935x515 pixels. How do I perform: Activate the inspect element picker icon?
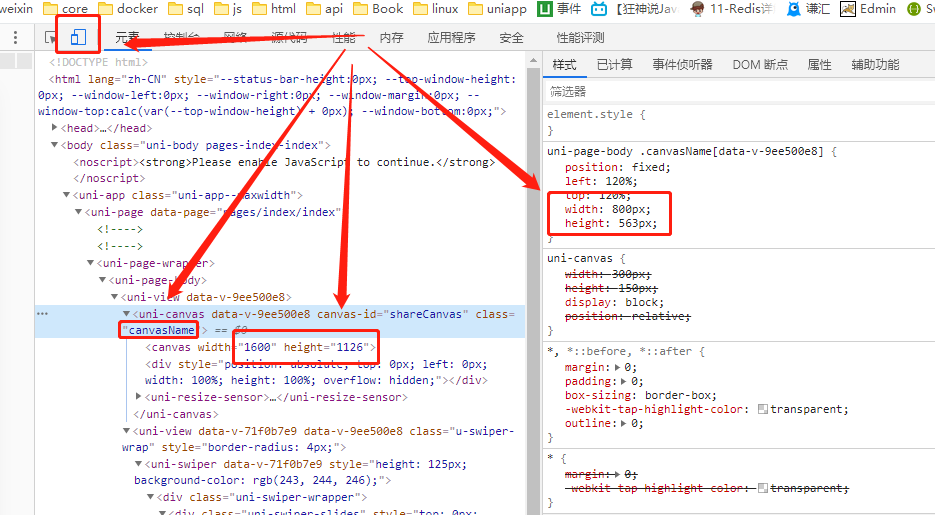(50, 38)
